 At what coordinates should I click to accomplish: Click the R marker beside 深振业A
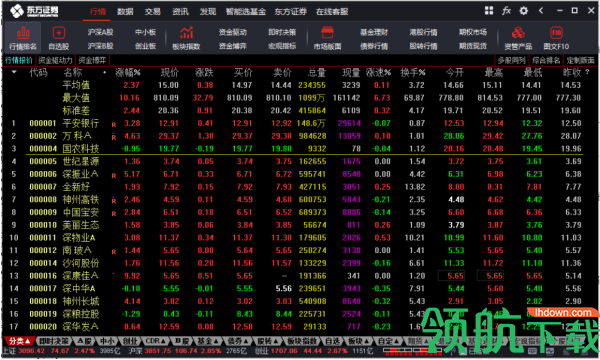coord(114,176)
